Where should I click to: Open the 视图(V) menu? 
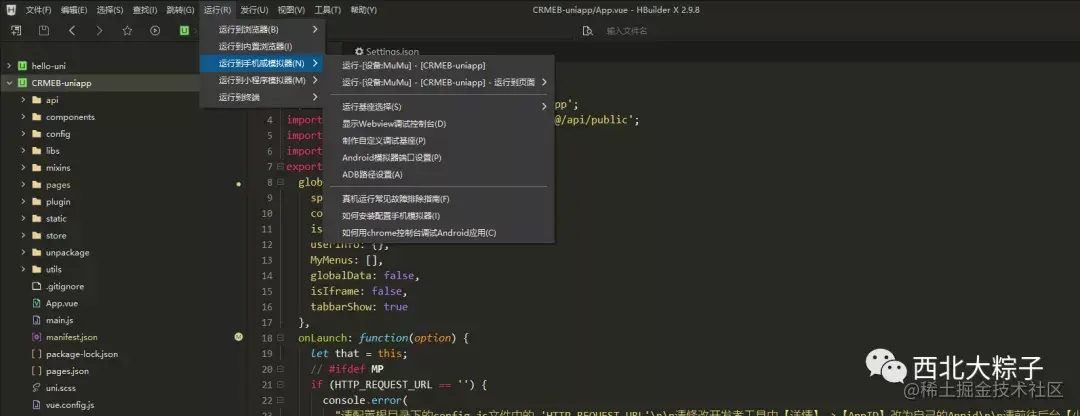291,10
